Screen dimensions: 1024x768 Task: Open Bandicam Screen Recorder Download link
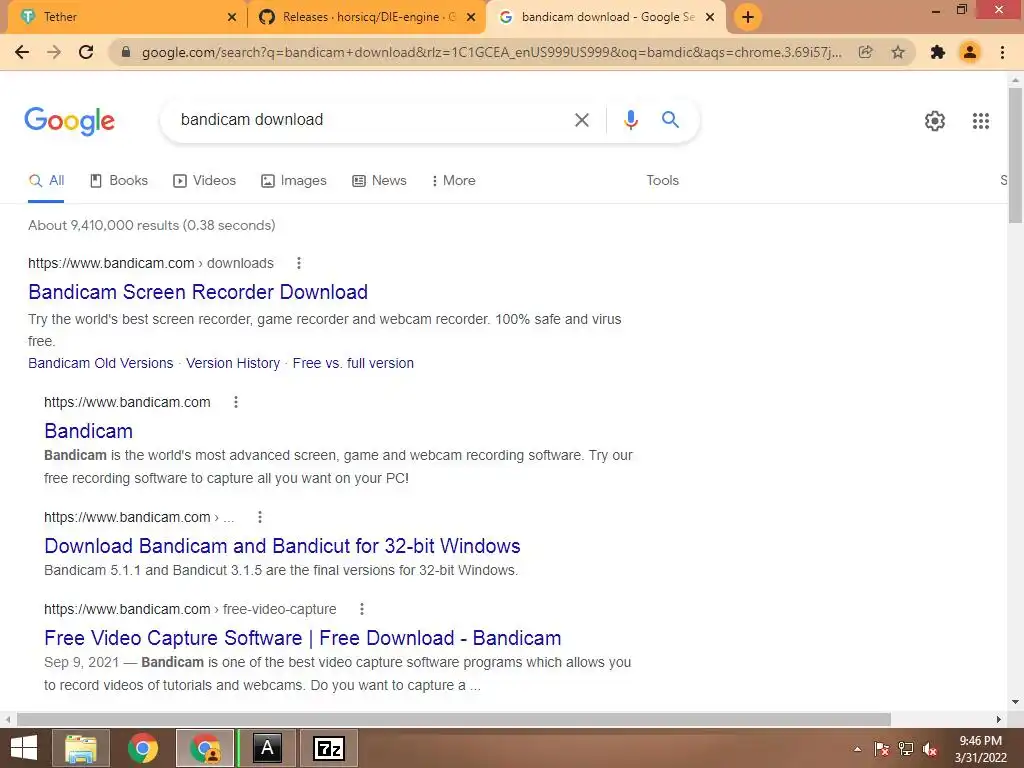[x=198, y=292]
